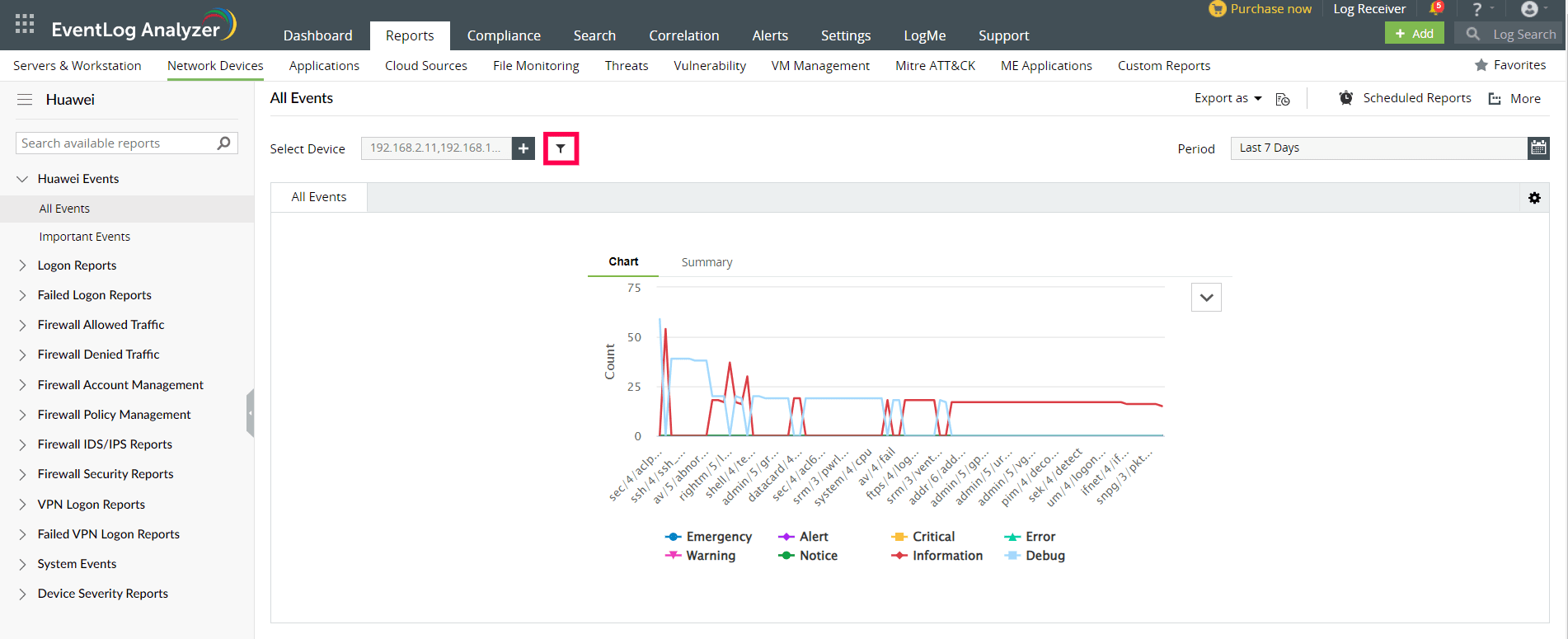Open the Period calendar picker icon

pos(1538,148)
